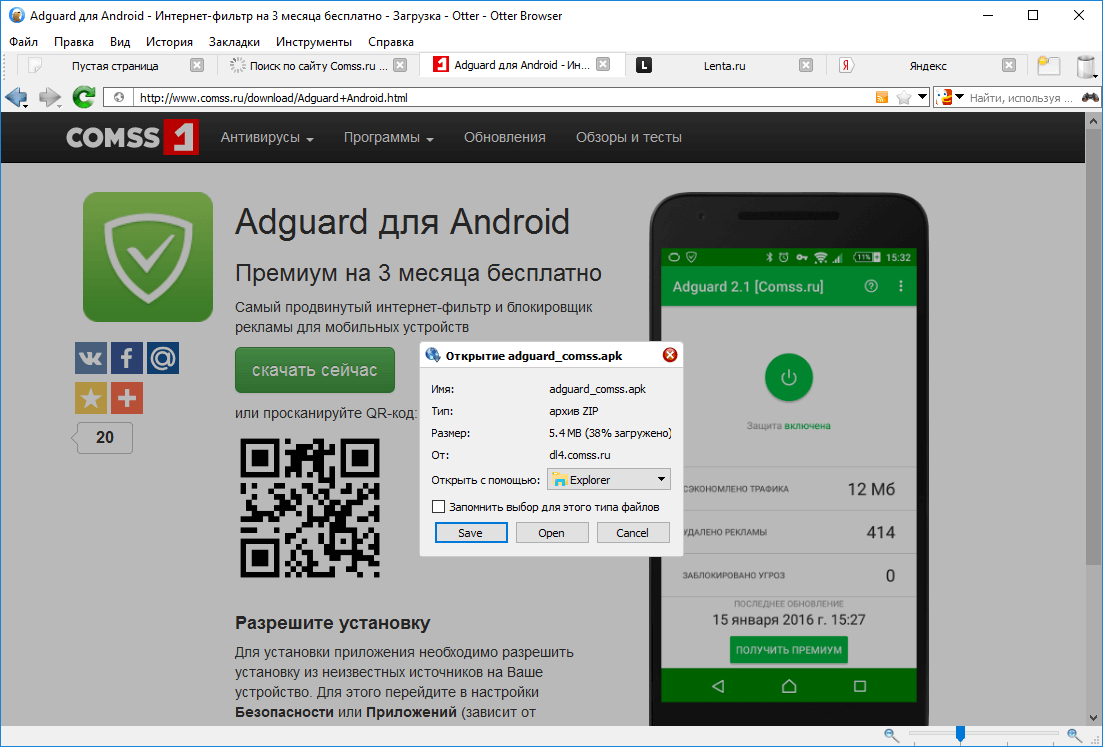
Task: Switch to the Lenta.ru tab
Action: 725,65
